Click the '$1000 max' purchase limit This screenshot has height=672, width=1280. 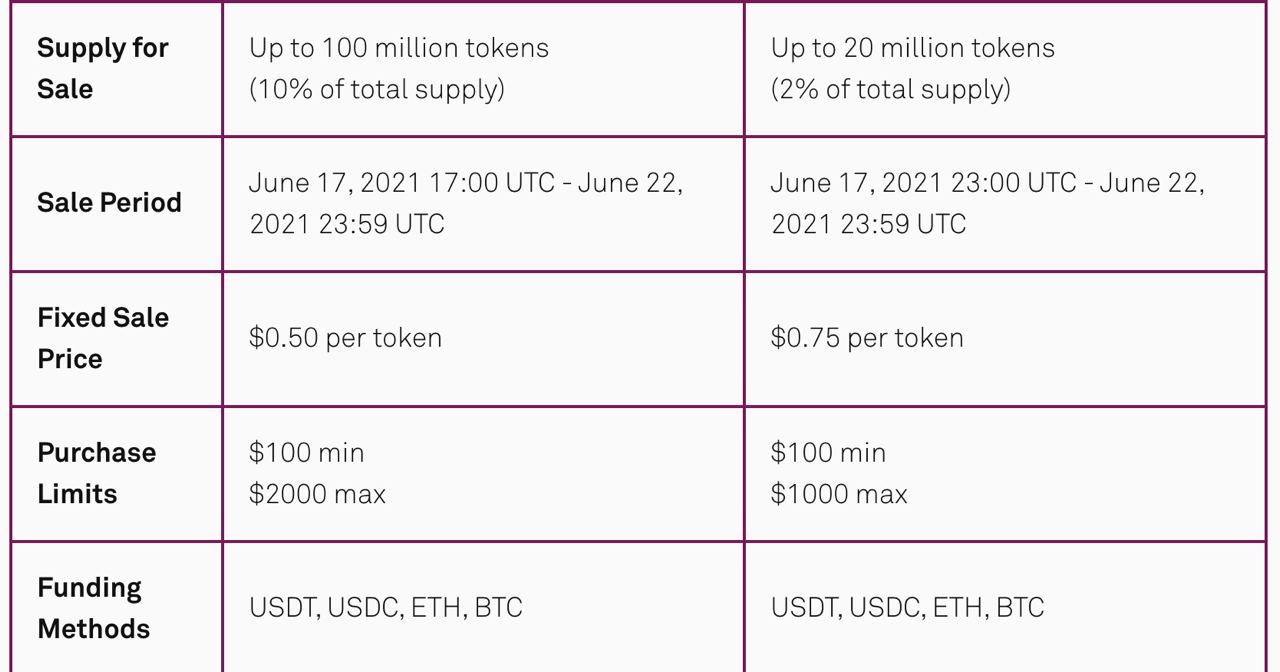click(839, 494)
